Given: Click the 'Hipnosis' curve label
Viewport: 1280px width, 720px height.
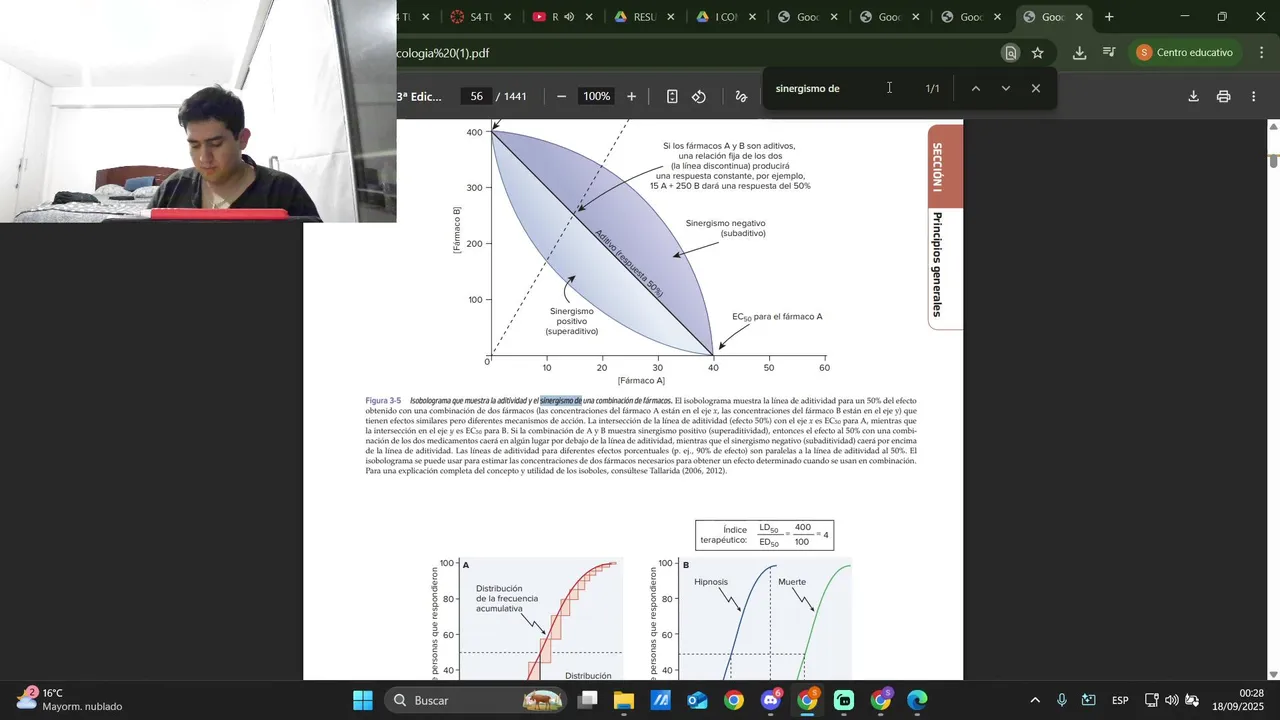Looking at the screenshot, I should [711, 582].
